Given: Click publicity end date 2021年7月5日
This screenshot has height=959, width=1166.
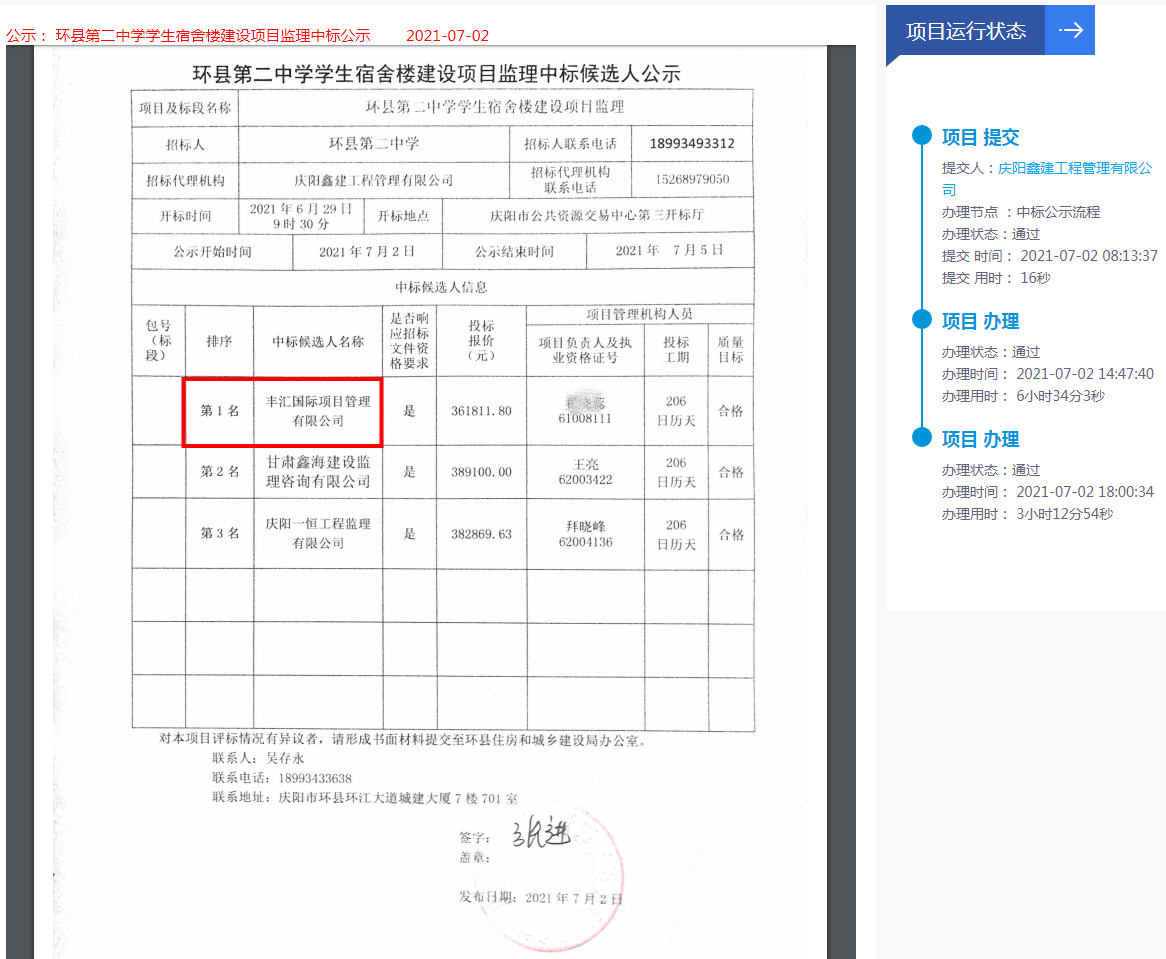Looking at the screenshot, I should 669,251.
